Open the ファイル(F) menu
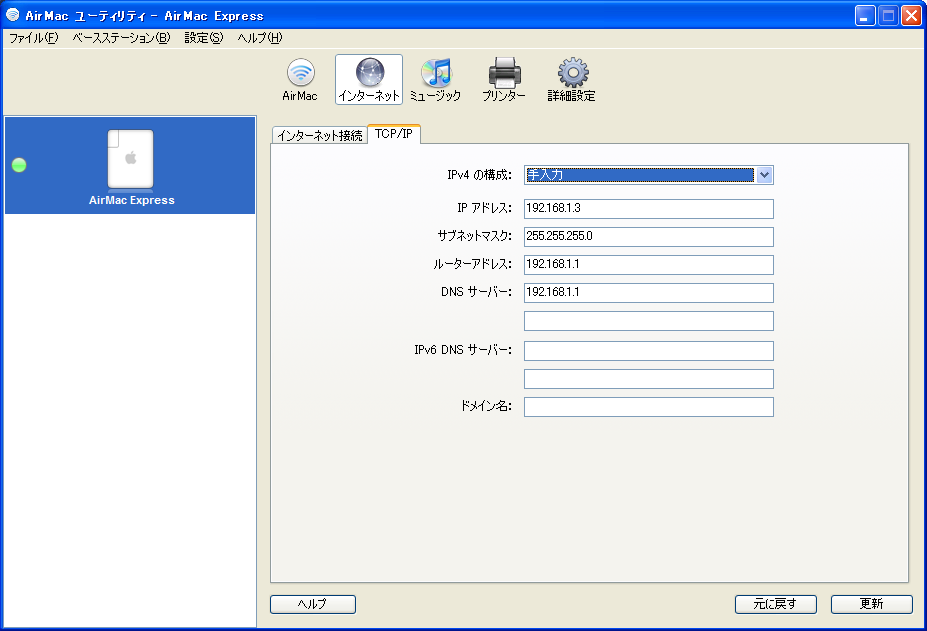This screenshot has height=631, width=927. tap(34, 38)
